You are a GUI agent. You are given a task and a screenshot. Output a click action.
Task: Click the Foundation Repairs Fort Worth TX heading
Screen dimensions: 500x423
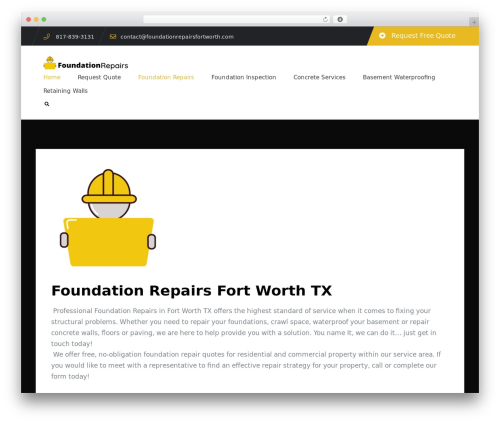click(192, 291)
